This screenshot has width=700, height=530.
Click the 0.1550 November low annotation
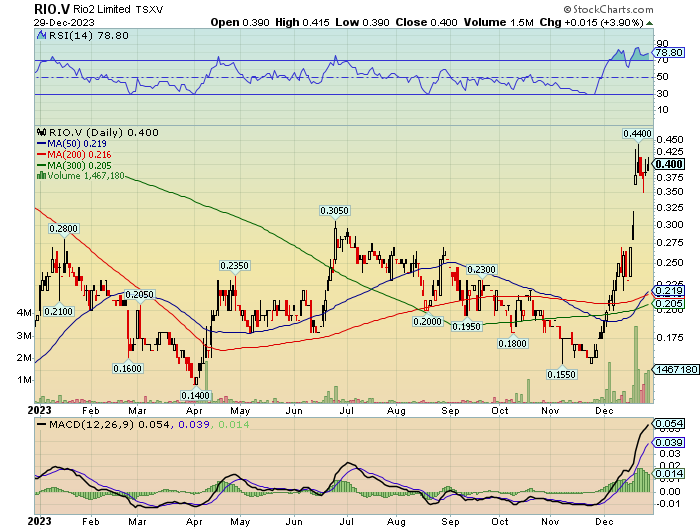562,374
